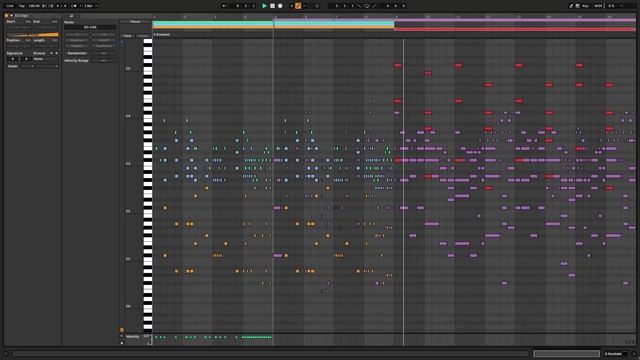Click the 4 / 4 time signature field
Image resolution: width=640 pixels, height=360 pixels.
(x=61, y=6)
